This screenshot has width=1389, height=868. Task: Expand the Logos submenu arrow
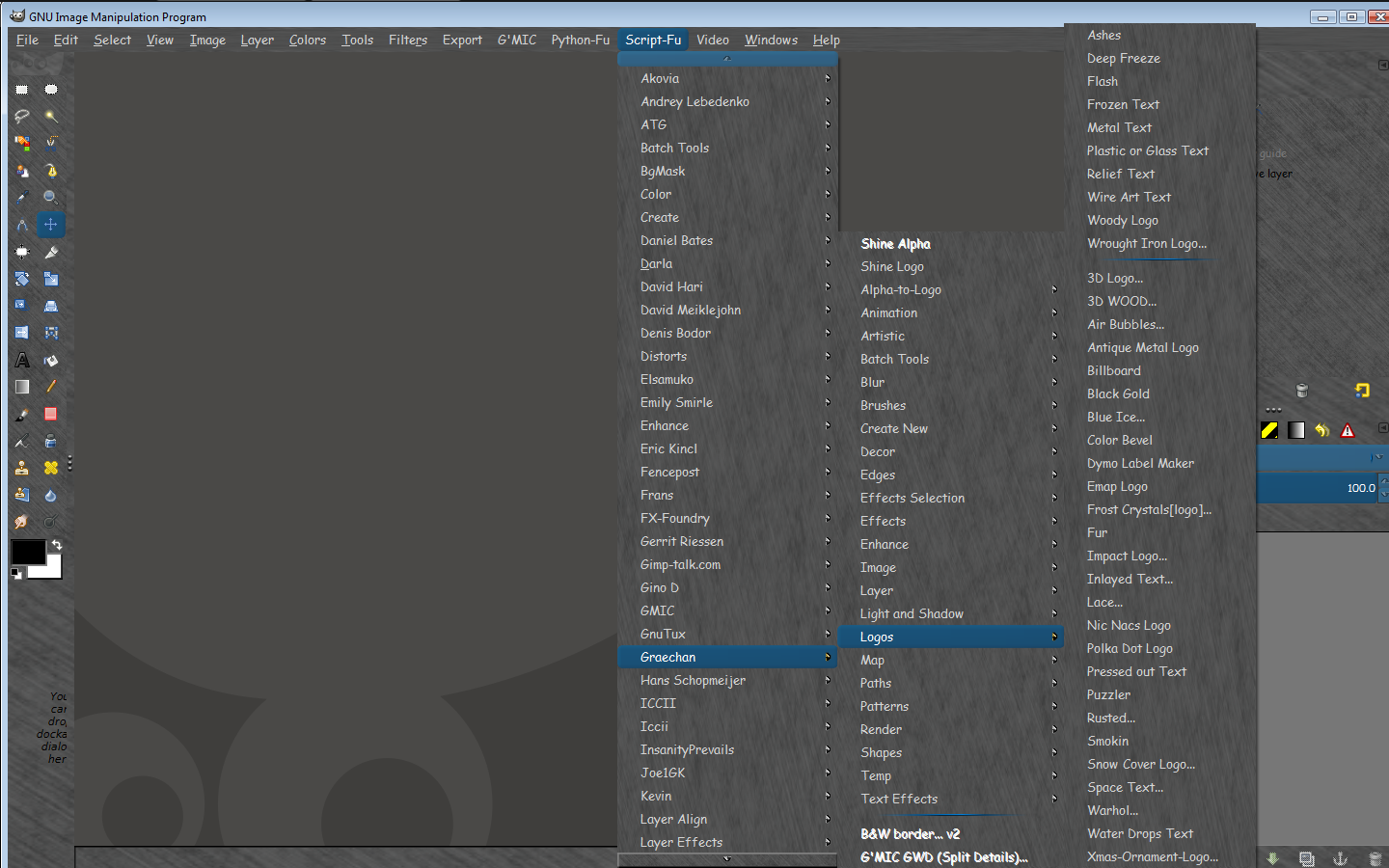[x=1054, y=637]
